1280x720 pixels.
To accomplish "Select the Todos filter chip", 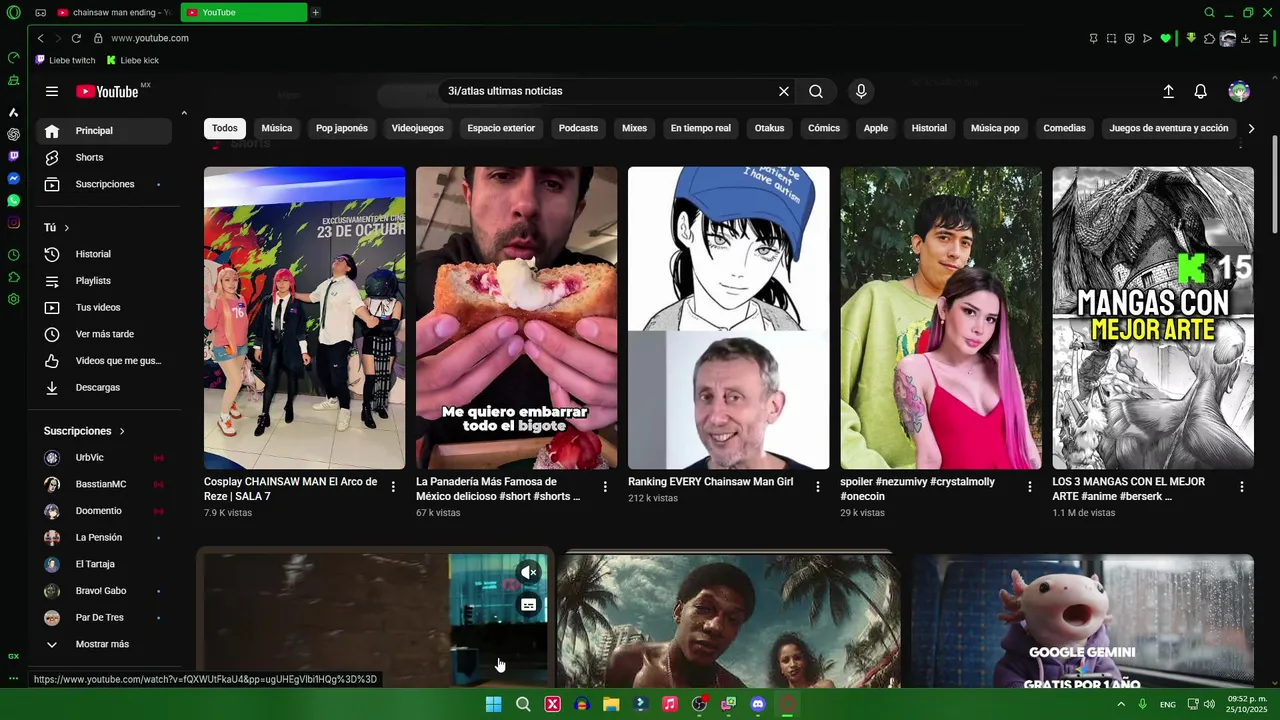I will [x=225, y=128].
